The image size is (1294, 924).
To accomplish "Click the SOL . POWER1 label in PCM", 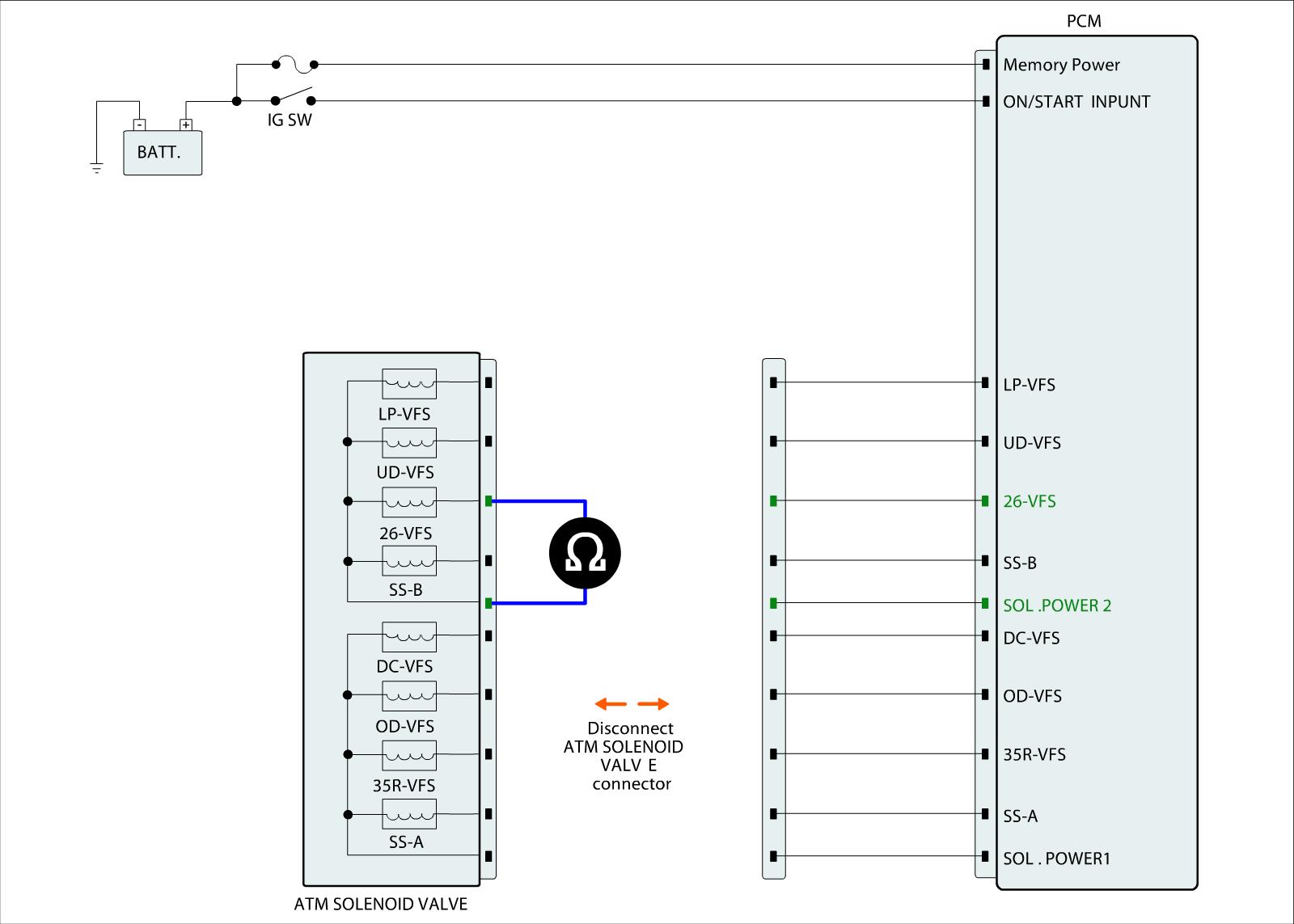I will point(1057,859).
